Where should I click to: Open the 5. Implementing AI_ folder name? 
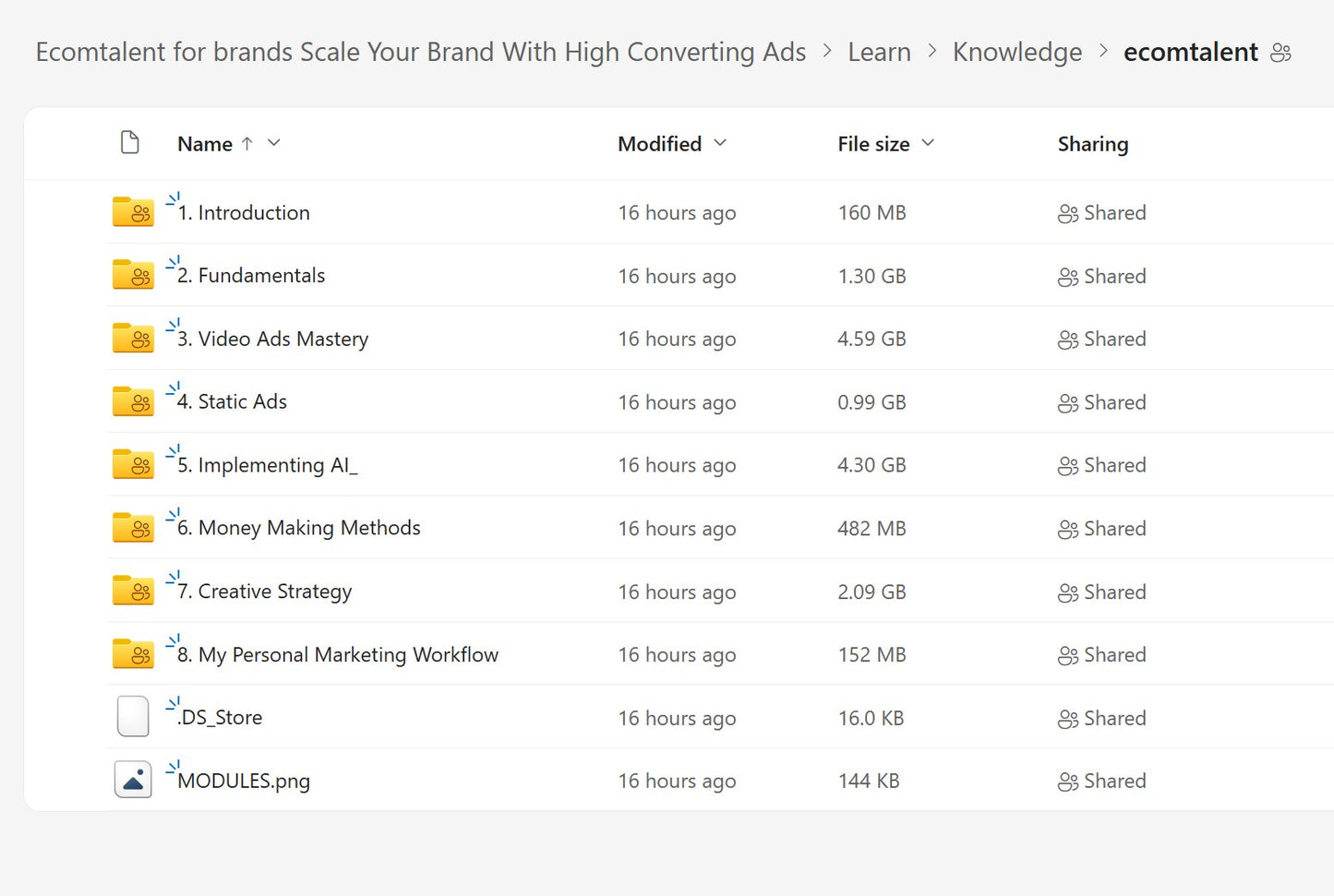coord(268,466)
